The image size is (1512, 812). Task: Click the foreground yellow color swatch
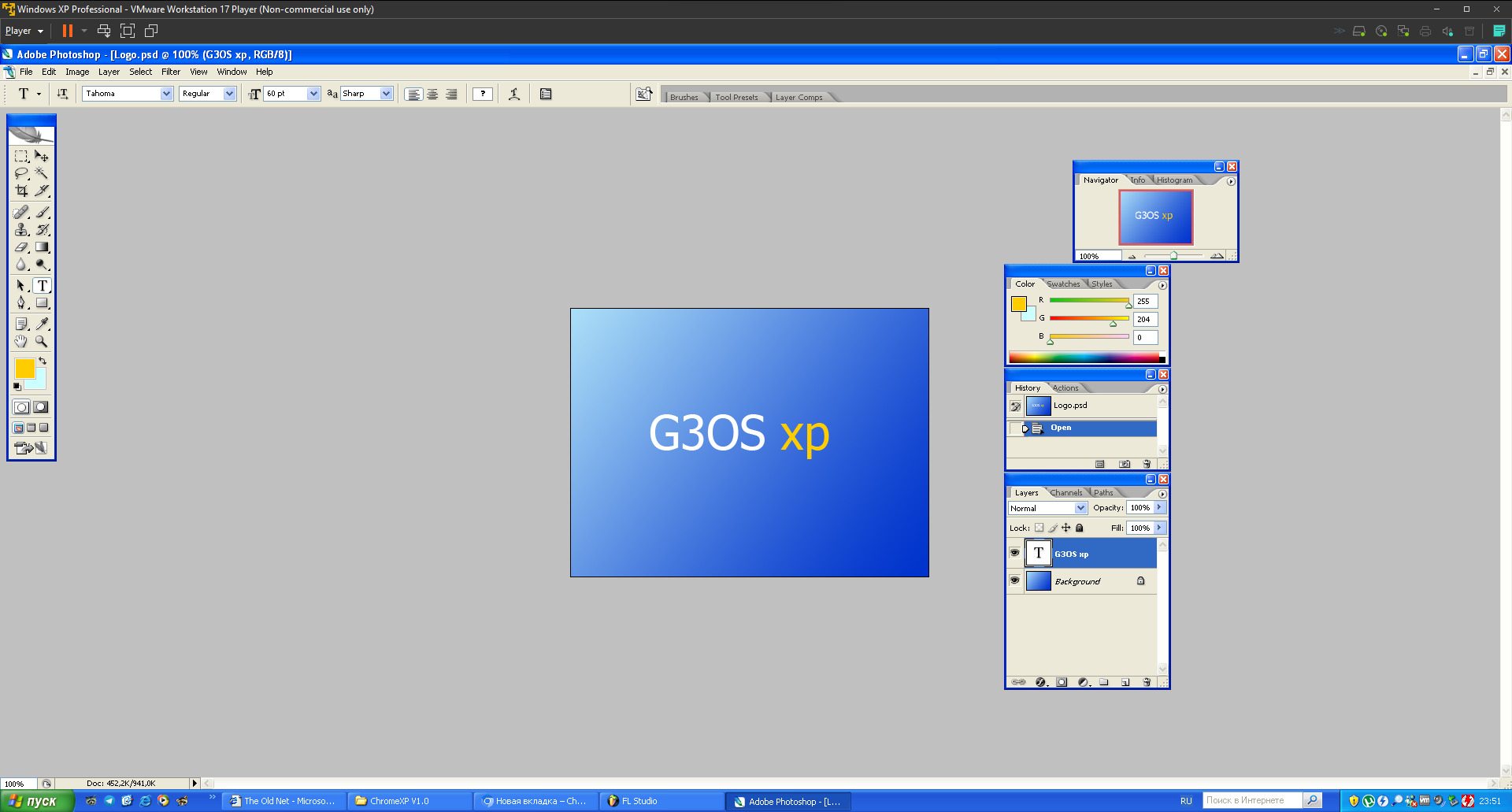click(x=24, y=368)
